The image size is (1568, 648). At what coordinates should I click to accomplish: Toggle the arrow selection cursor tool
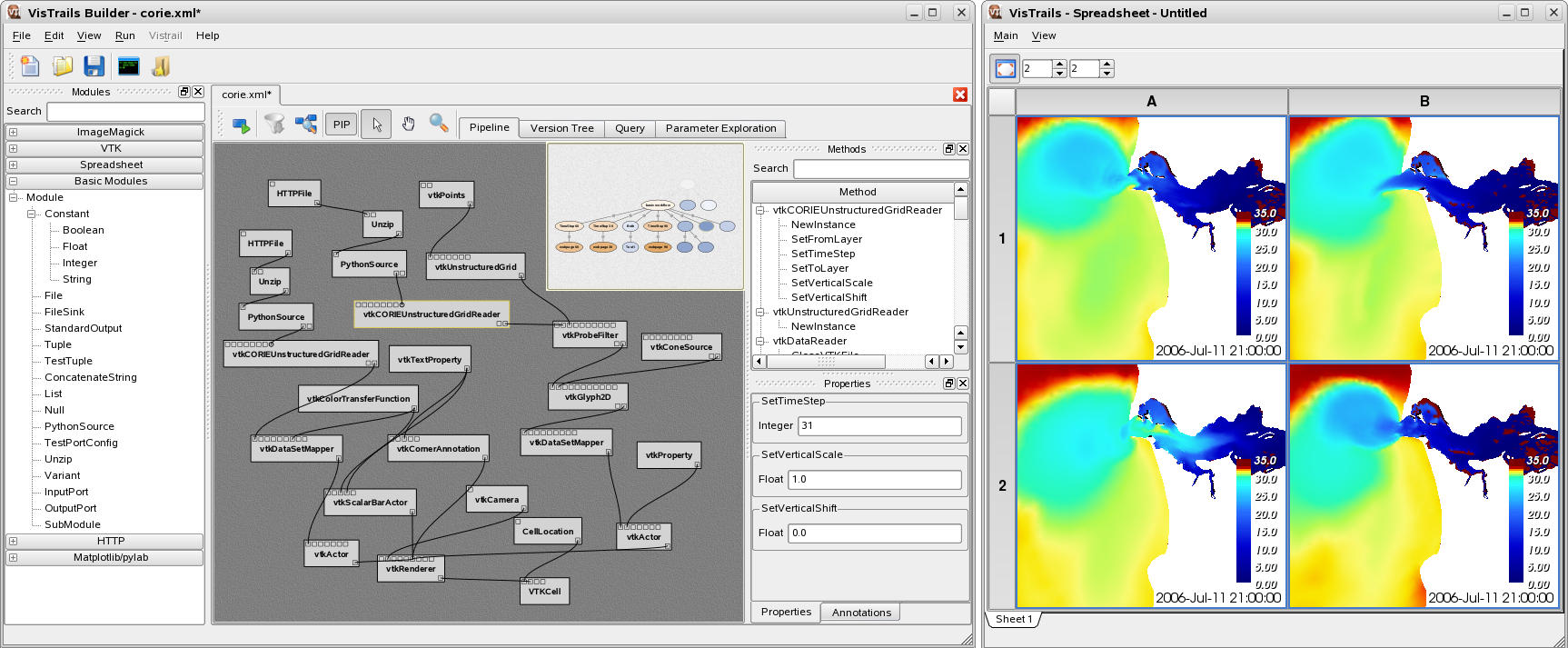pyautogui.click(x=376, y=125)
